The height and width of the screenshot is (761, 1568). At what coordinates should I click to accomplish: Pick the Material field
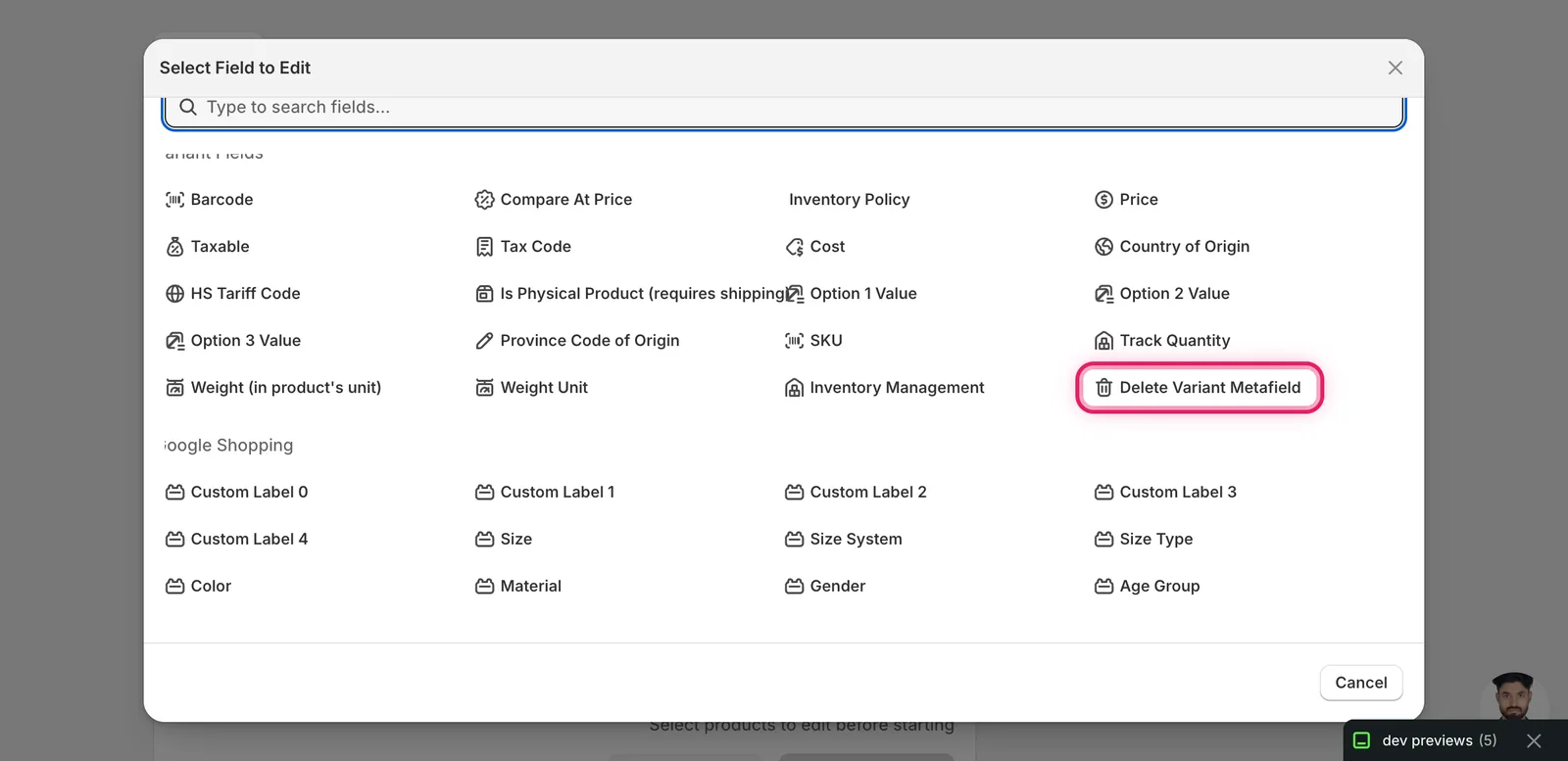(x=518, y=587)
